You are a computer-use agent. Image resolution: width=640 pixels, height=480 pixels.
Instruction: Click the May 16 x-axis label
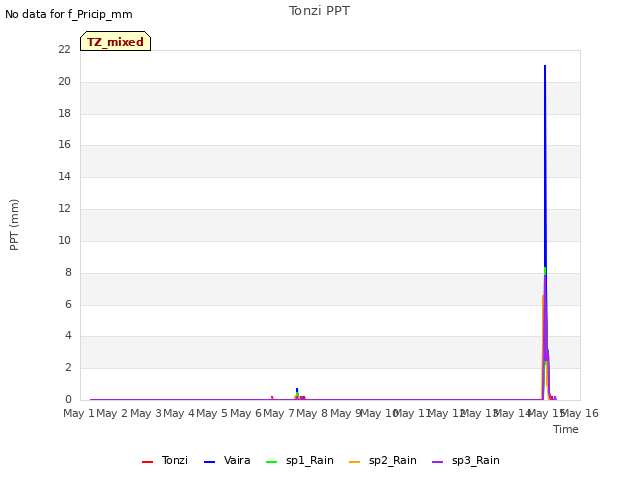tap(580, 413)
